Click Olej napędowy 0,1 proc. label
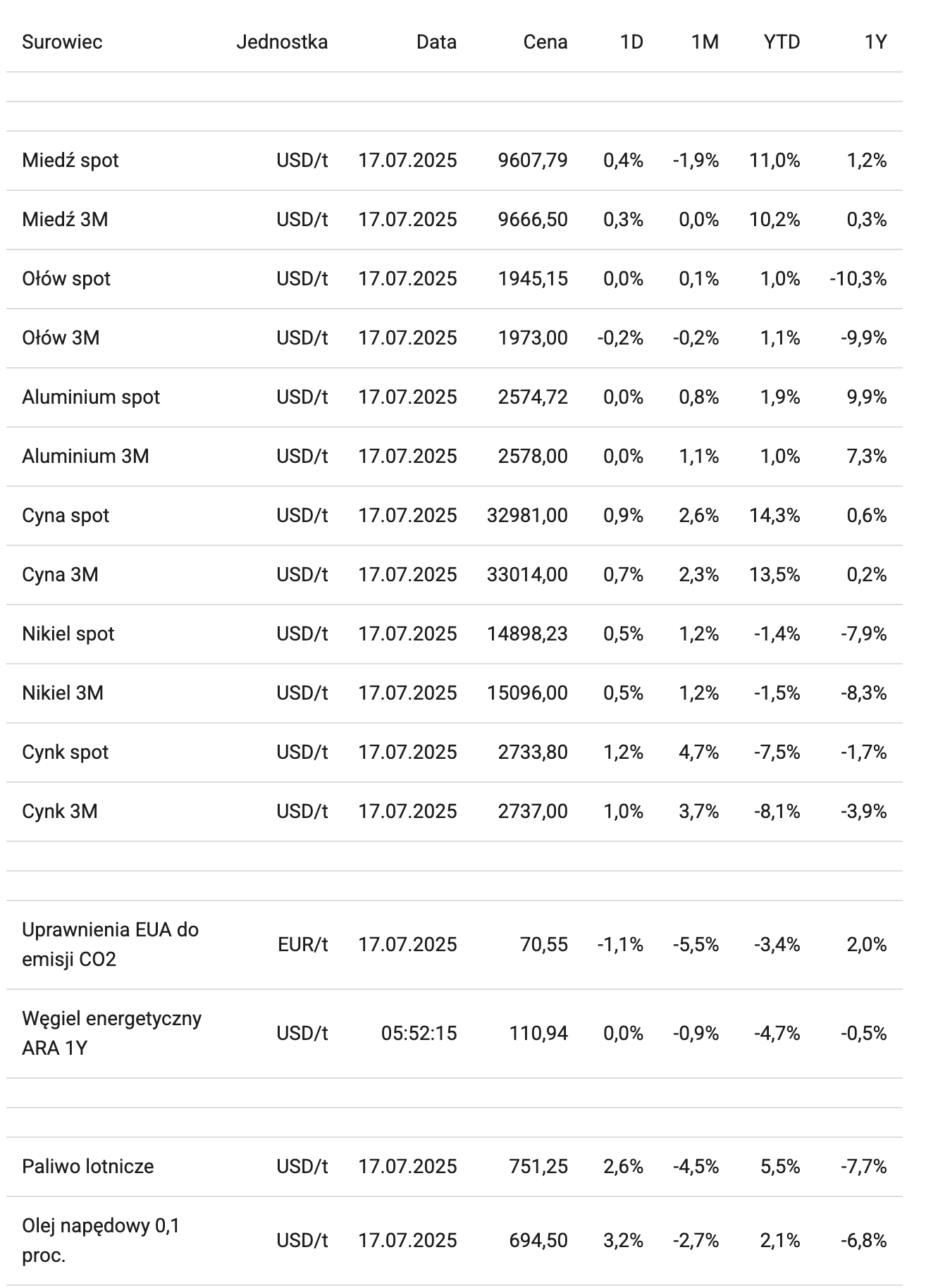The height and width of the screenshot is (1288, 926). [101, 1240]
